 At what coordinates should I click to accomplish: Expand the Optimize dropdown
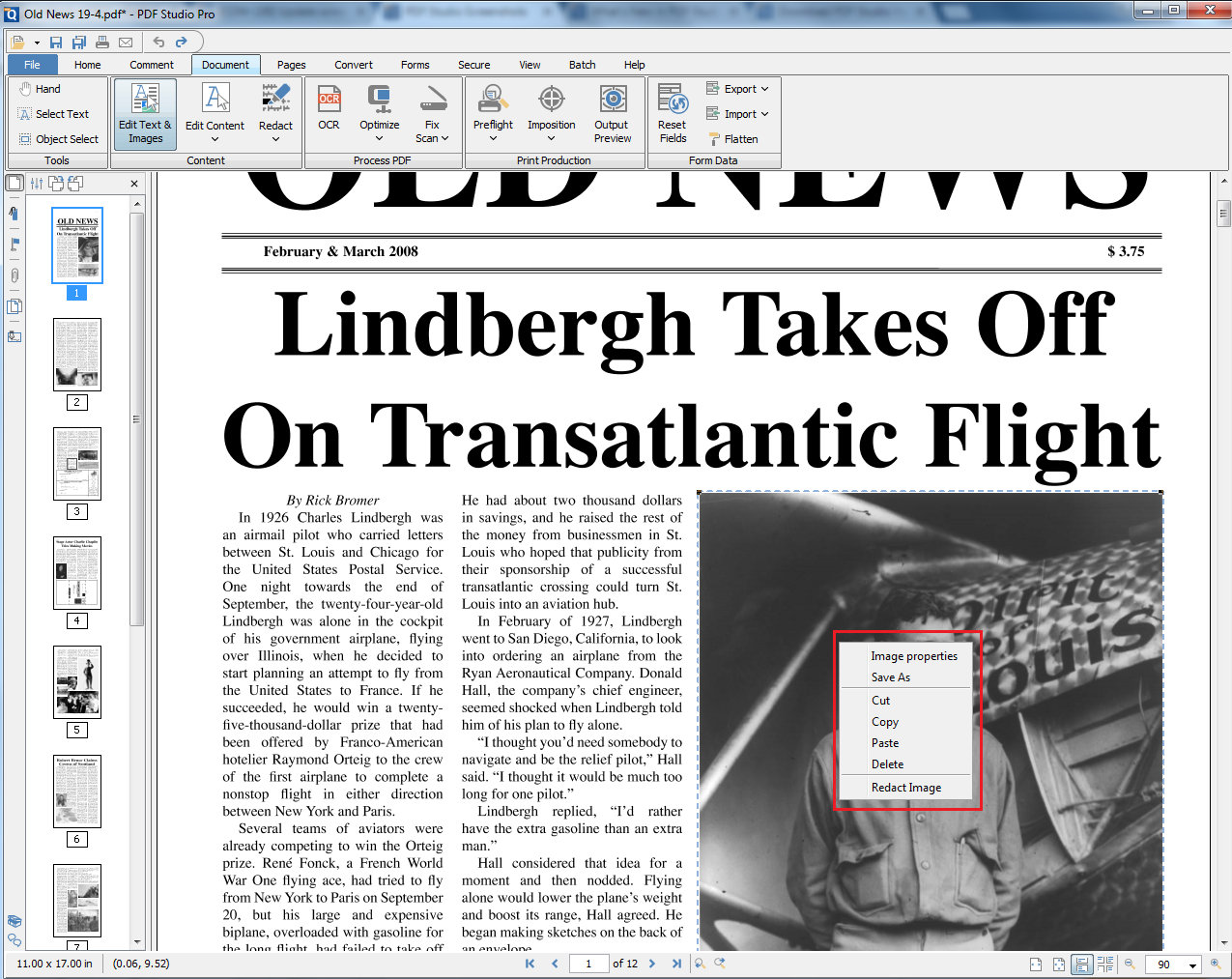click(379, 138)
